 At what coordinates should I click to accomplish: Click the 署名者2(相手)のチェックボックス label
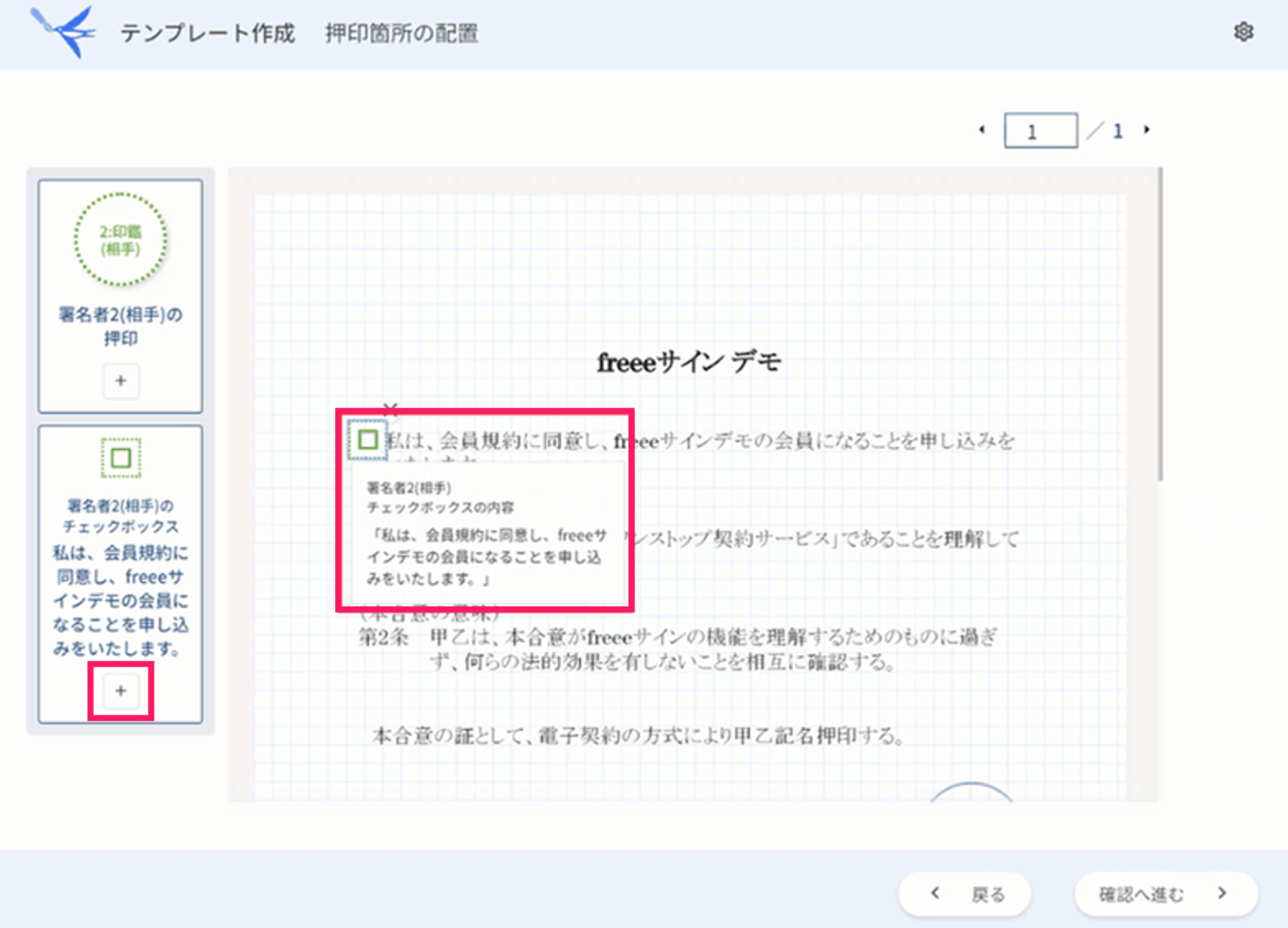(x=120, y=516)
